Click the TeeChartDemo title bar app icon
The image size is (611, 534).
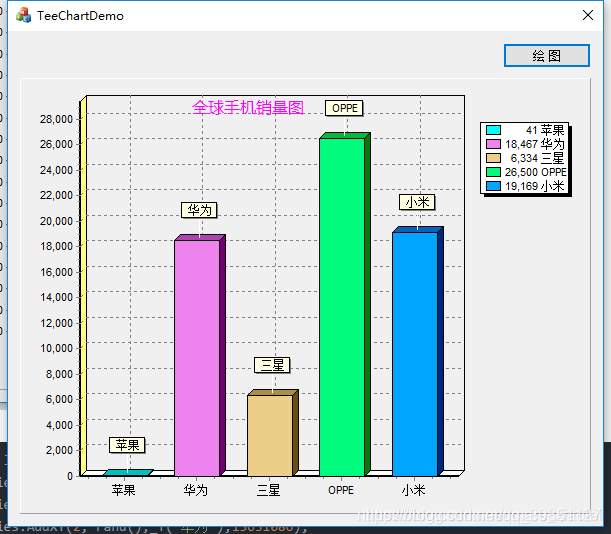tap(23, 15)
